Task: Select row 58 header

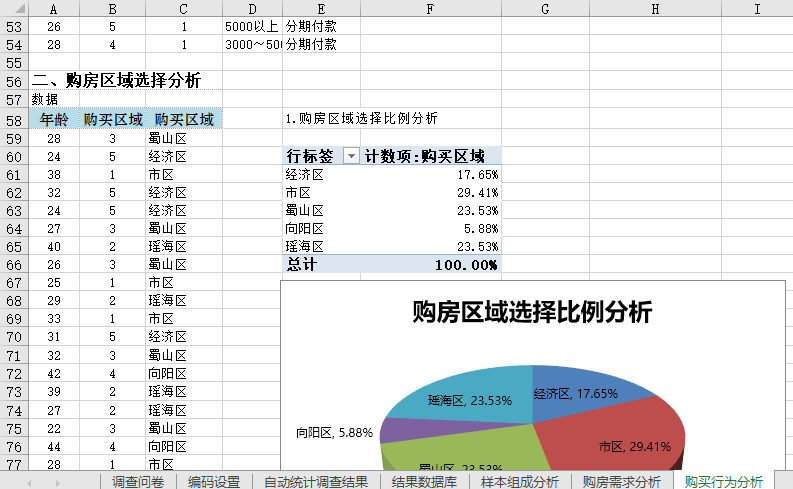Action: point(14,120)
